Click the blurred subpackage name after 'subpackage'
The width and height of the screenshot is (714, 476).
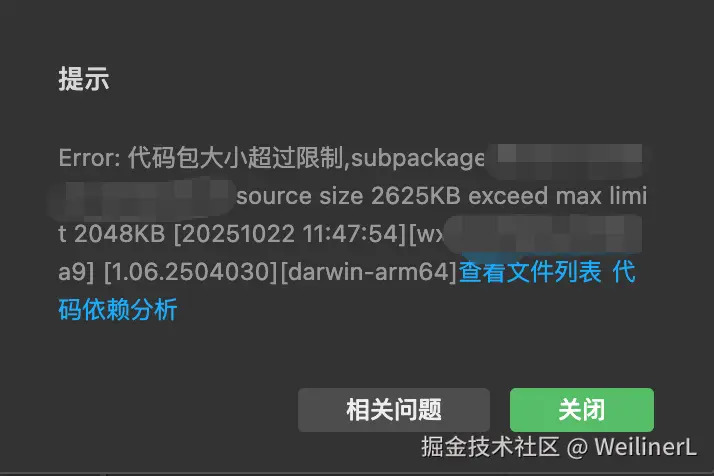(569, 159)
